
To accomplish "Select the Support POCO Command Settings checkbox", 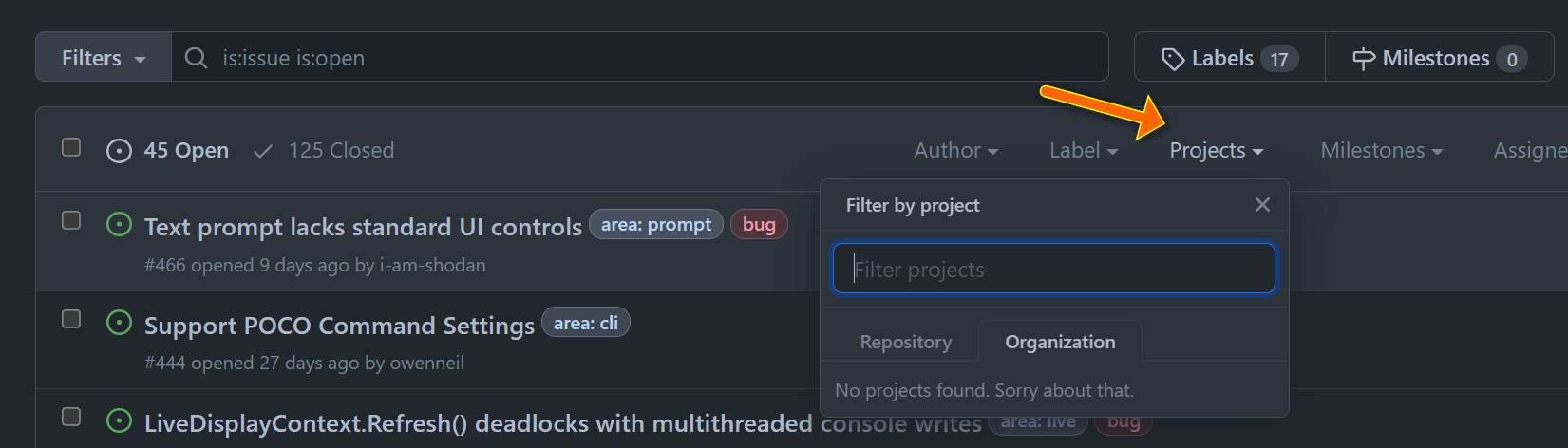I will (71, 319).
